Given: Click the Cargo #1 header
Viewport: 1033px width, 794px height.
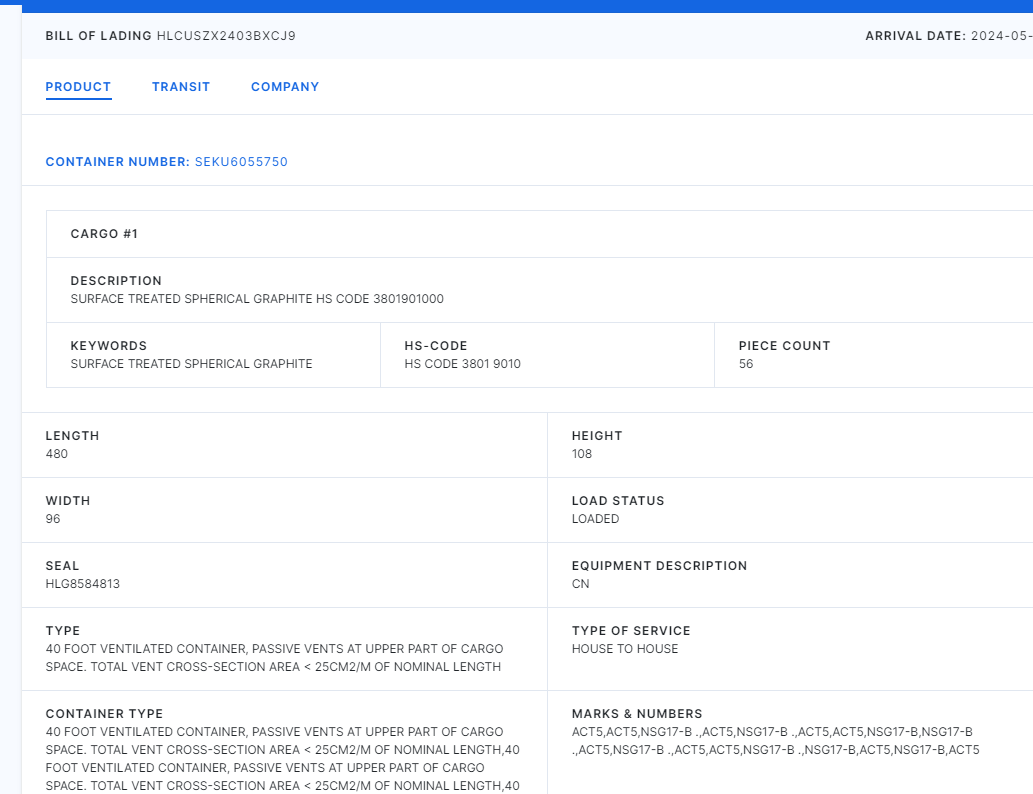Looking at the screenshot, I should [104, 234].
